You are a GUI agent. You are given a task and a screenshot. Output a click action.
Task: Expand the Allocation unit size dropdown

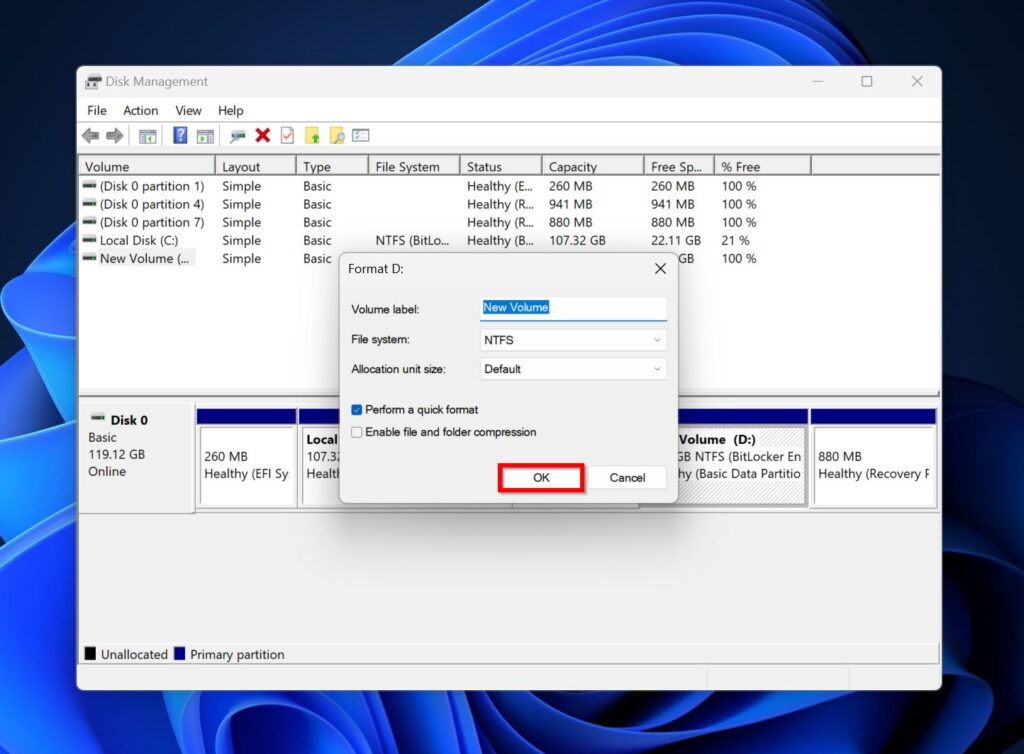(x=658, y=369)
